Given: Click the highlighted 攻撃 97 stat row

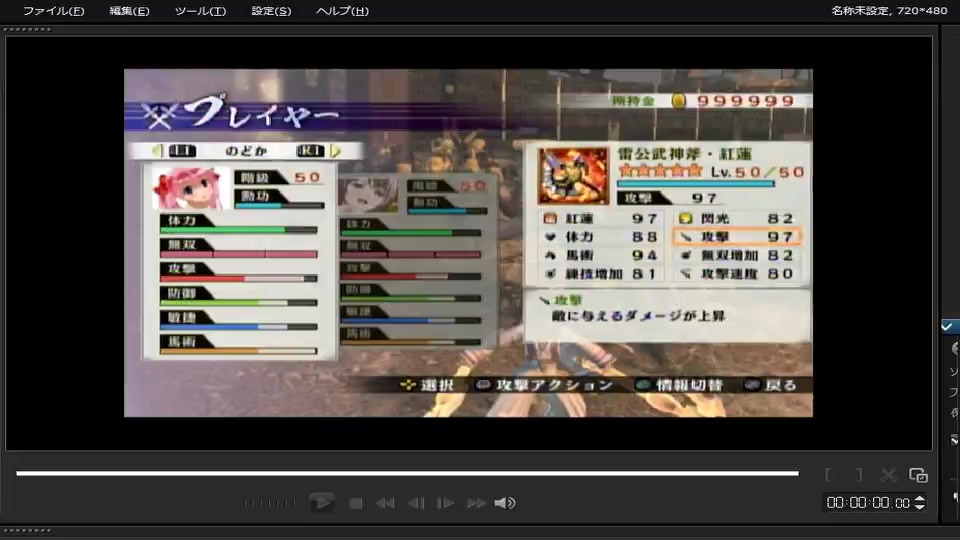Looking at the screenshot, I should pos(737,236).
